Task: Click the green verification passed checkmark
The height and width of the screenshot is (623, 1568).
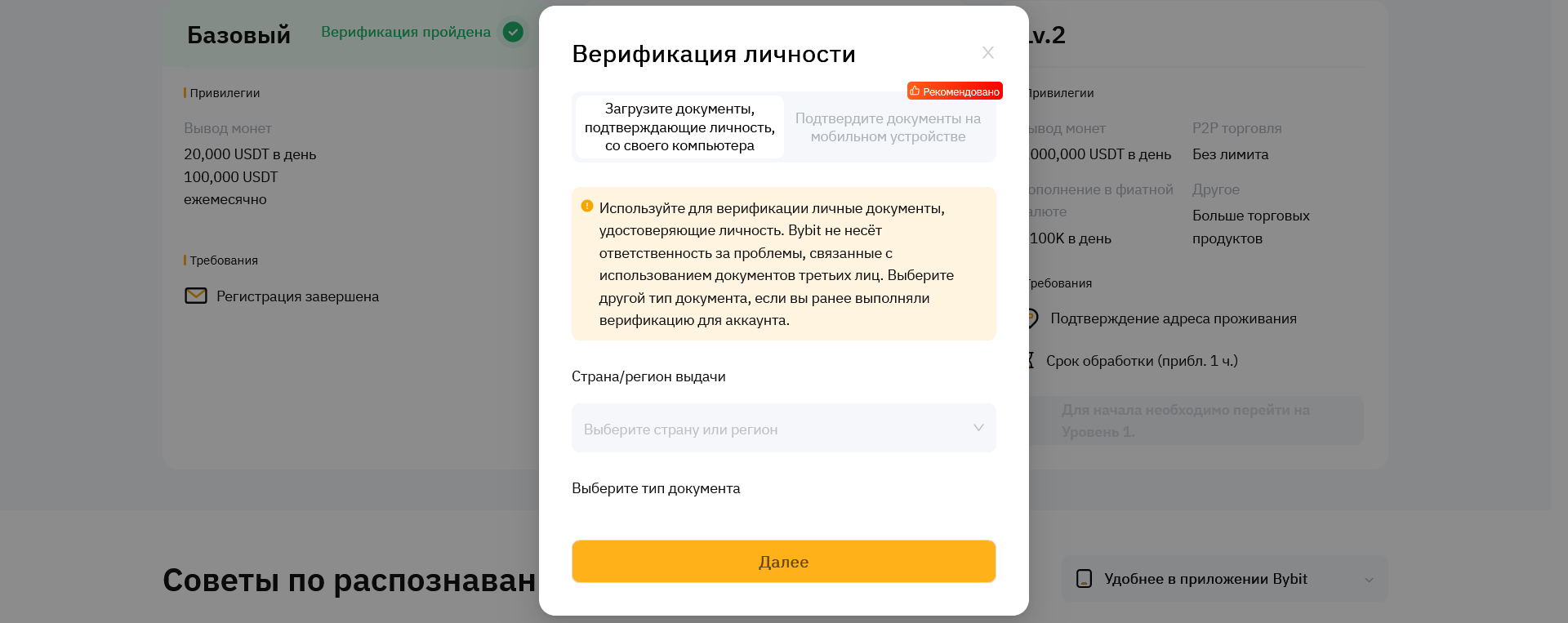Action: tap(513, 32)
